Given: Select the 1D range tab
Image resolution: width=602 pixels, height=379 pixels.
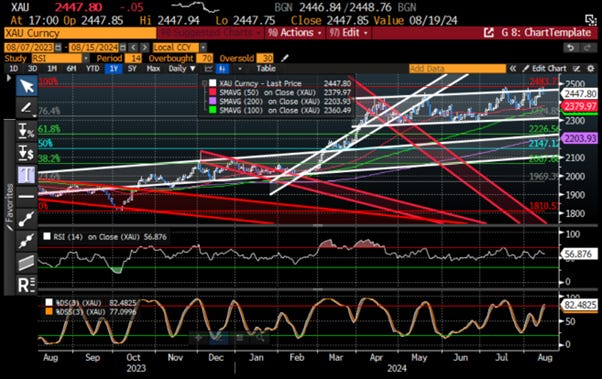Looking at the screenshot, I should tap(13, 69).
